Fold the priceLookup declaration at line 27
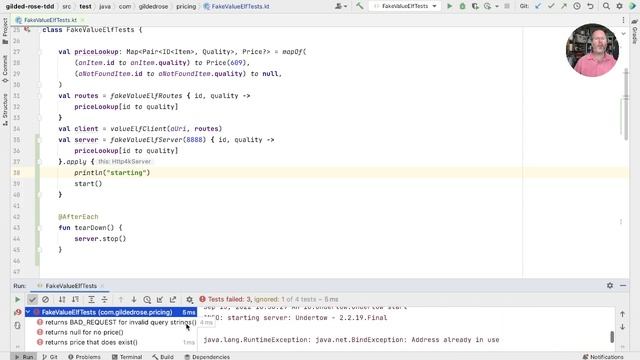This screenshot has height=360, width=640. coord(40,52)
